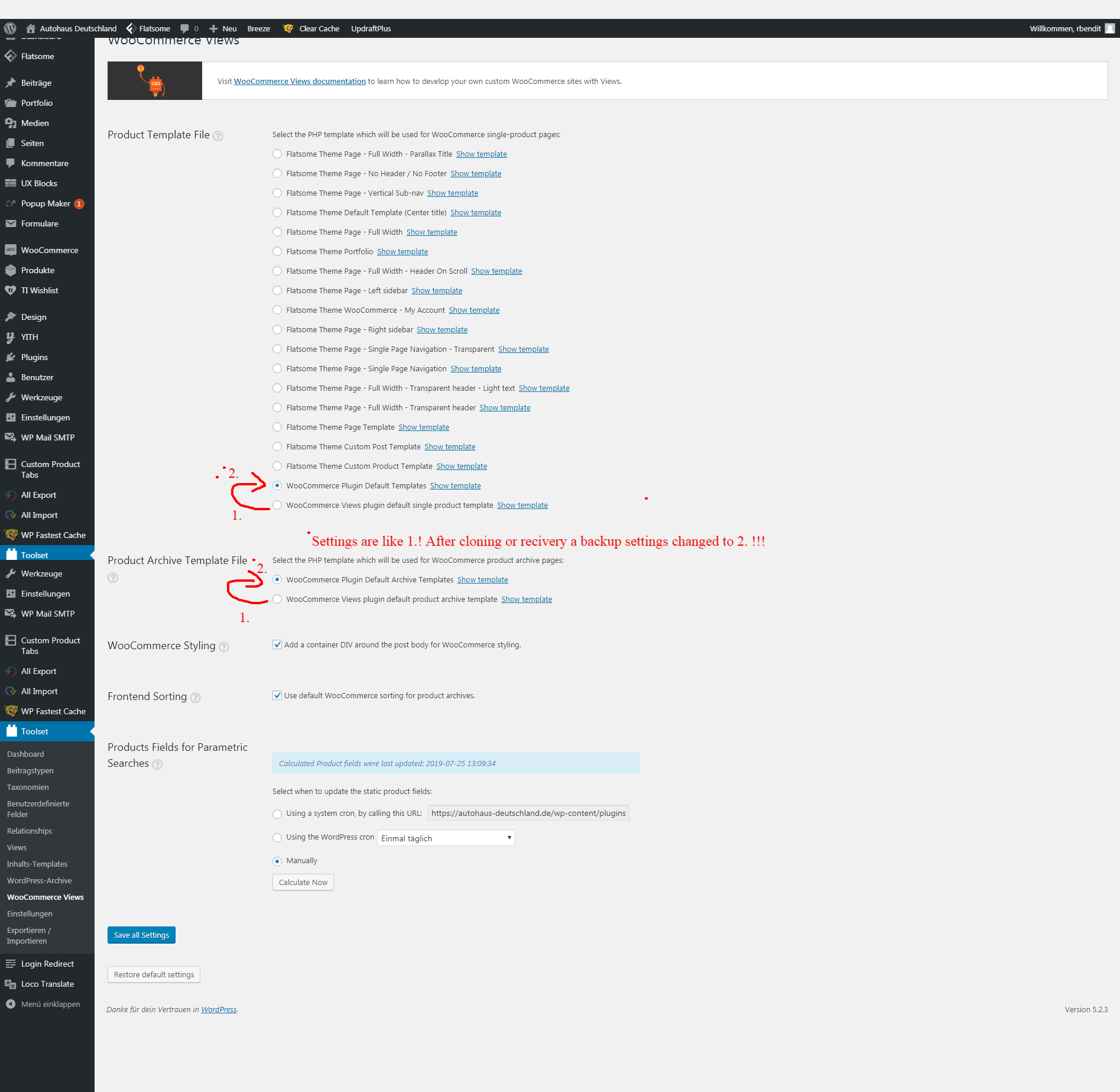The height and width of the screenshot is (1092, 1120).
Task: Collapse menu with Menü einklappen arrow
Action: pos(11,1004)
